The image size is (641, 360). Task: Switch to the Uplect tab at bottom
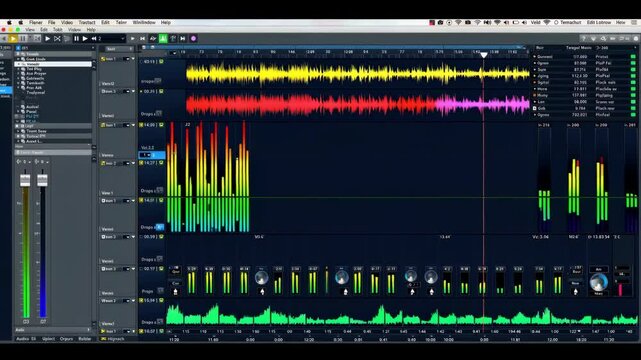[48, 339]
